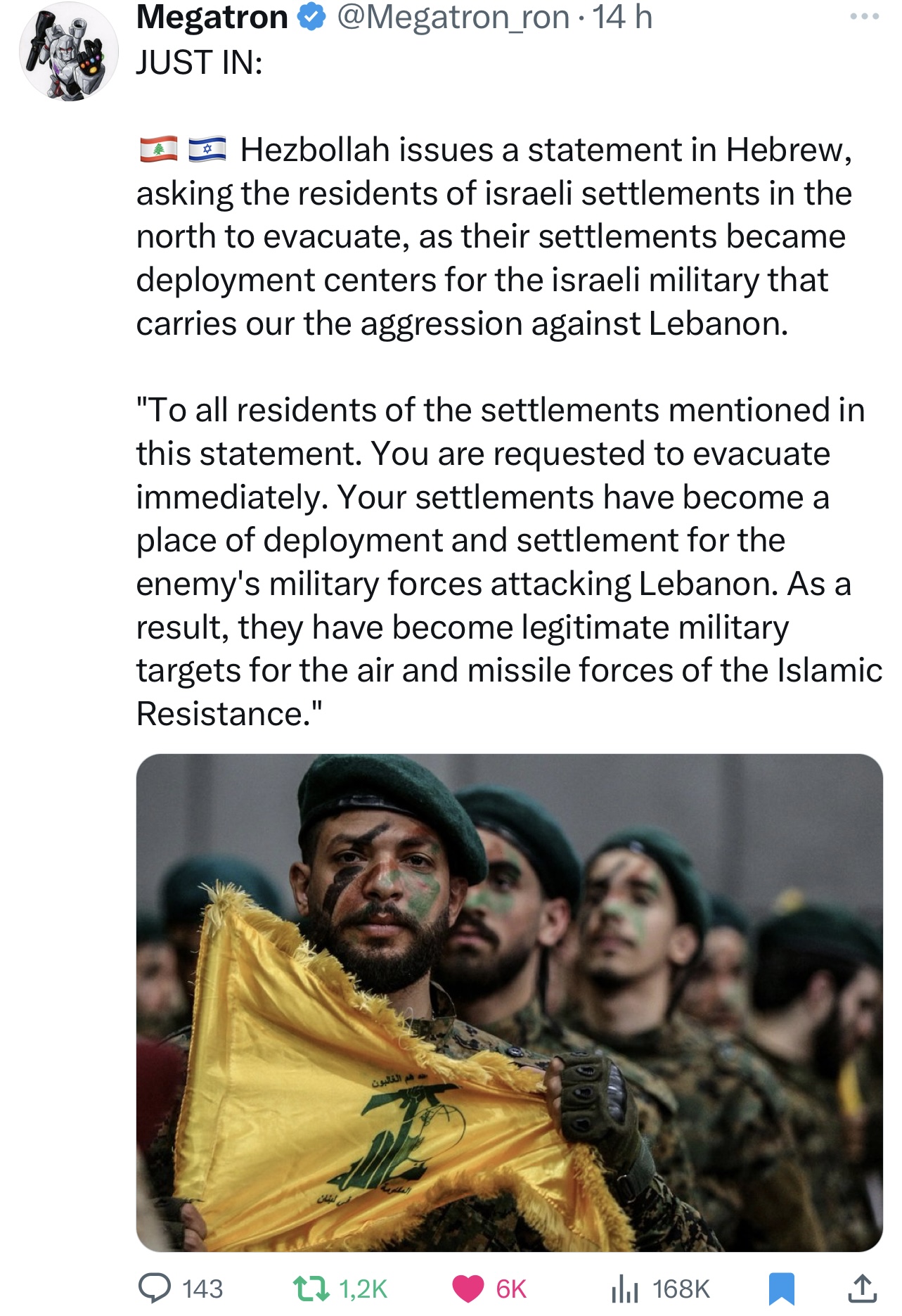Tap the share upload icon
This screenshot has height=1316, width=902.
[861, 1288]
